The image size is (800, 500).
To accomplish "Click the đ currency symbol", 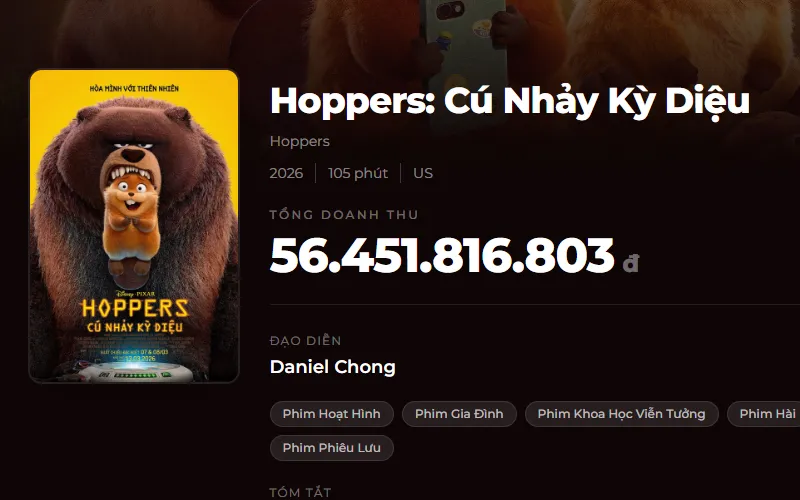I will [x=631, y=263].
